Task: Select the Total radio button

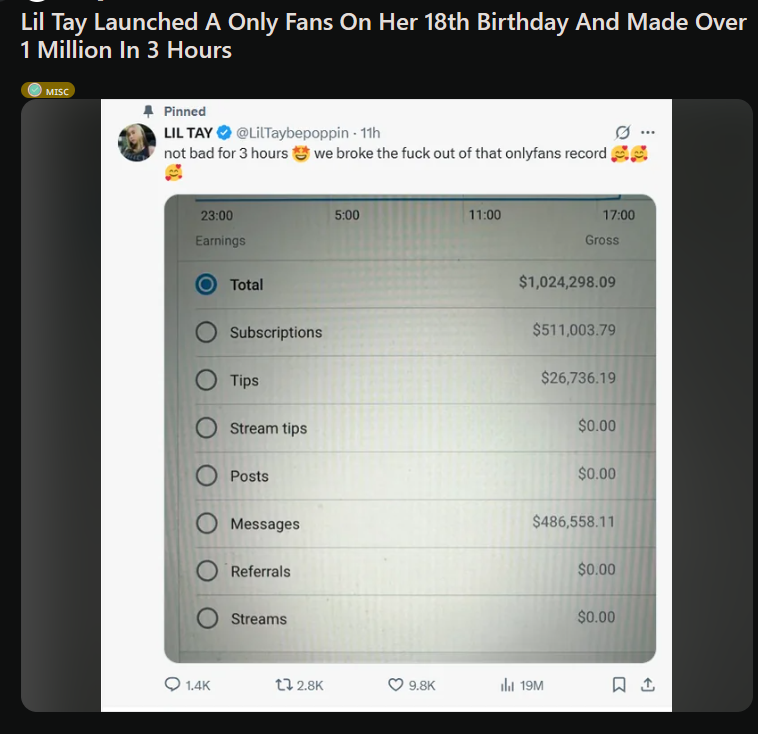Action: (x=206, y=284)
